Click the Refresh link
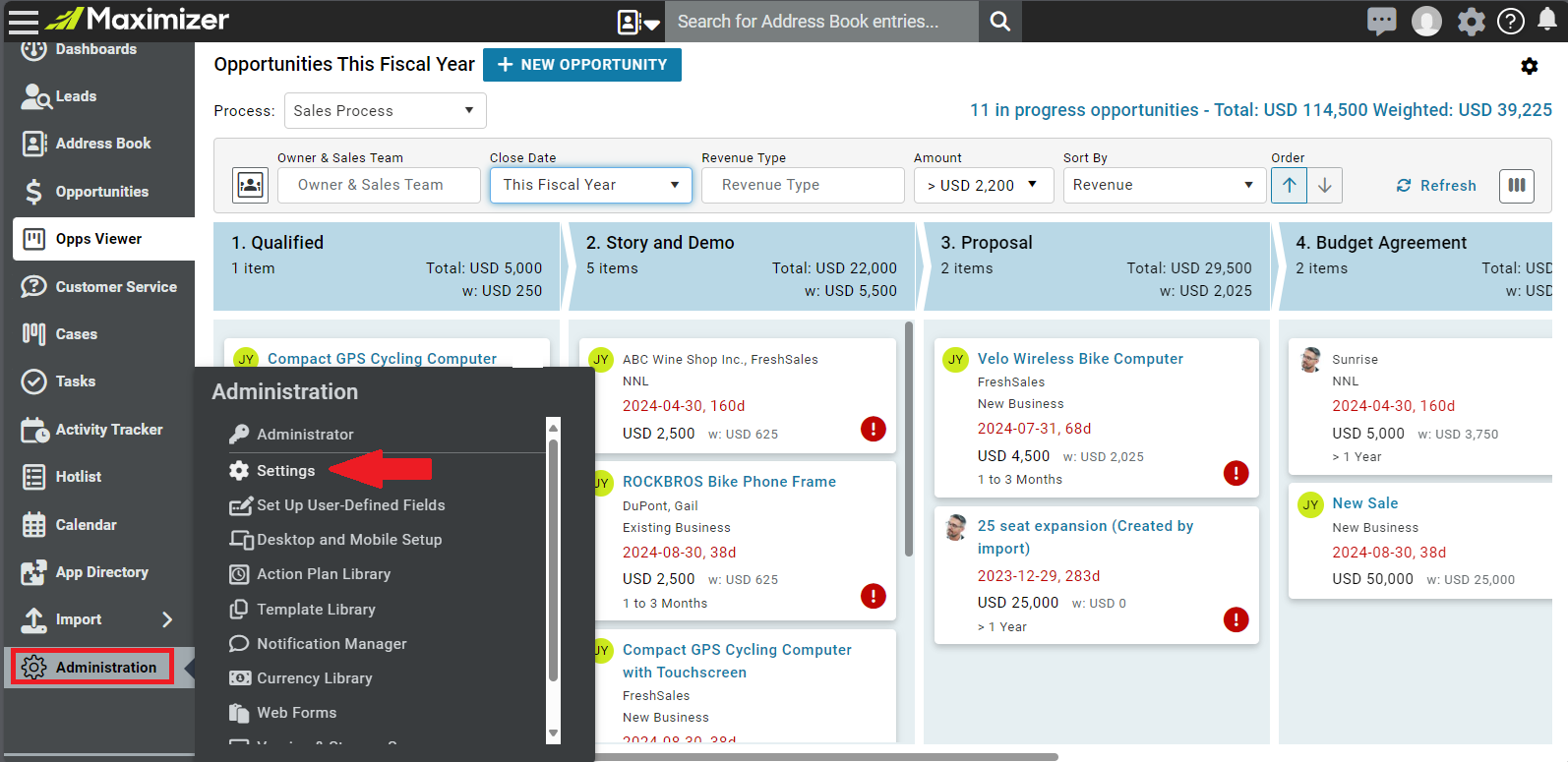This screenshot has height=762, width=1568. pos(1436,185)
